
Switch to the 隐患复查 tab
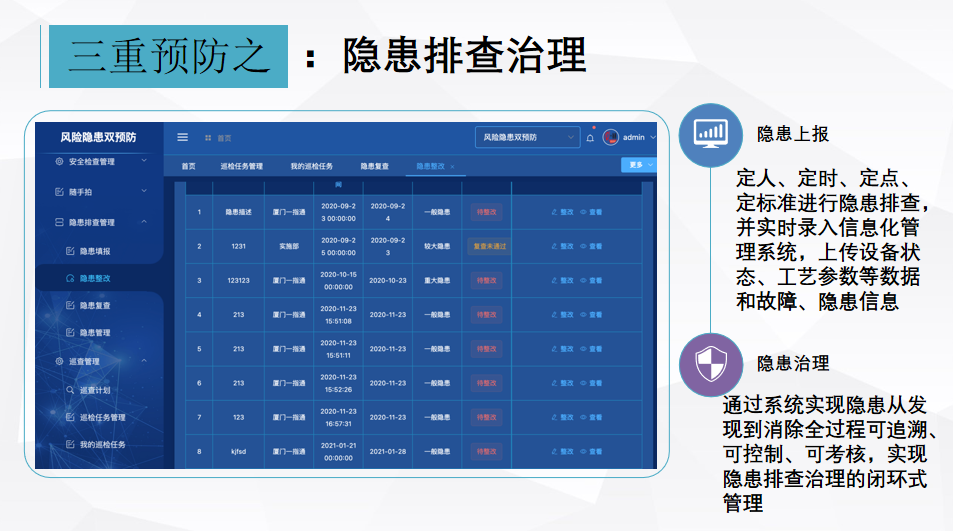coord(375,166)
